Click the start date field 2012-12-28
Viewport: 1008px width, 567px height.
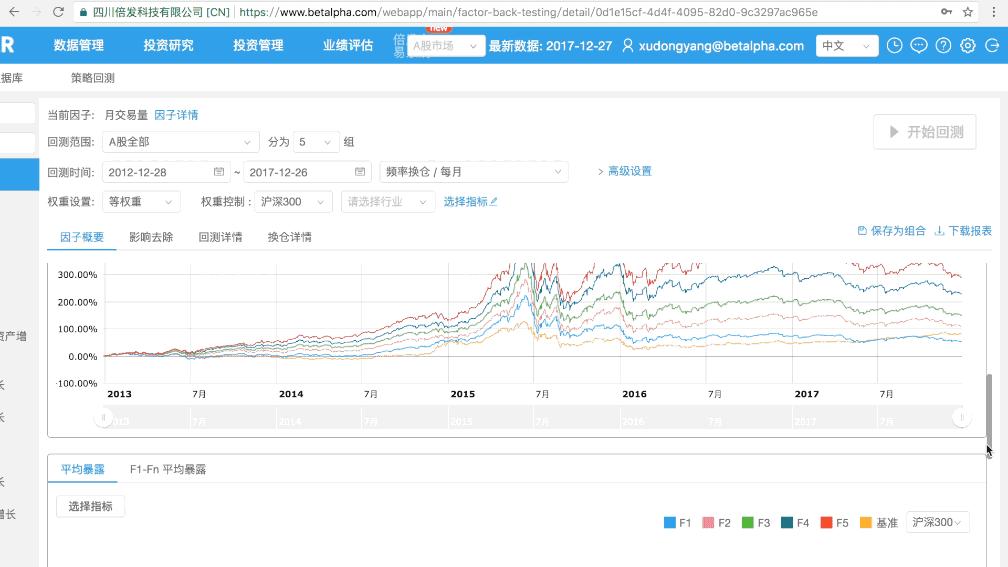166,172
